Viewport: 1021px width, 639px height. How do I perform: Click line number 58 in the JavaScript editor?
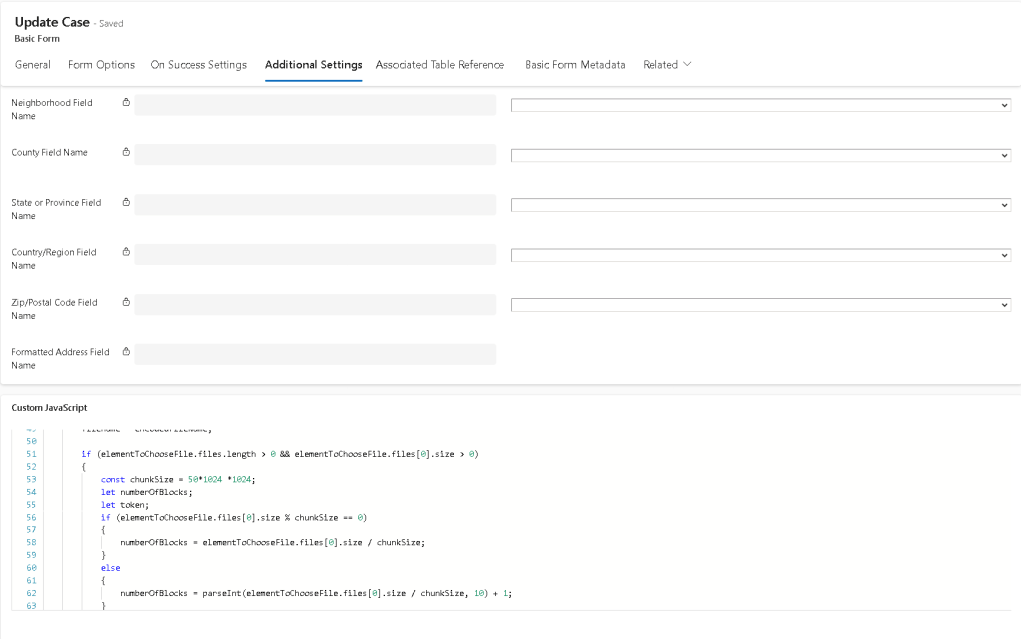31,542
